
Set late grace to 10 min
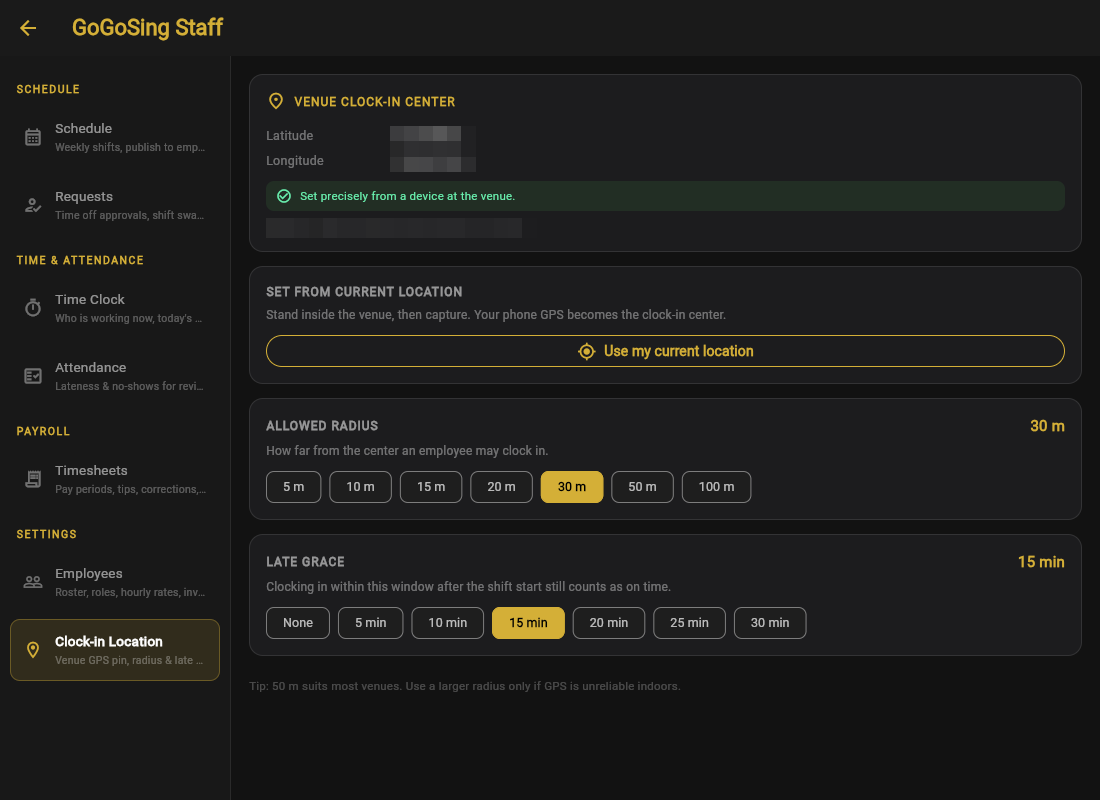click(x=448, y=623)
